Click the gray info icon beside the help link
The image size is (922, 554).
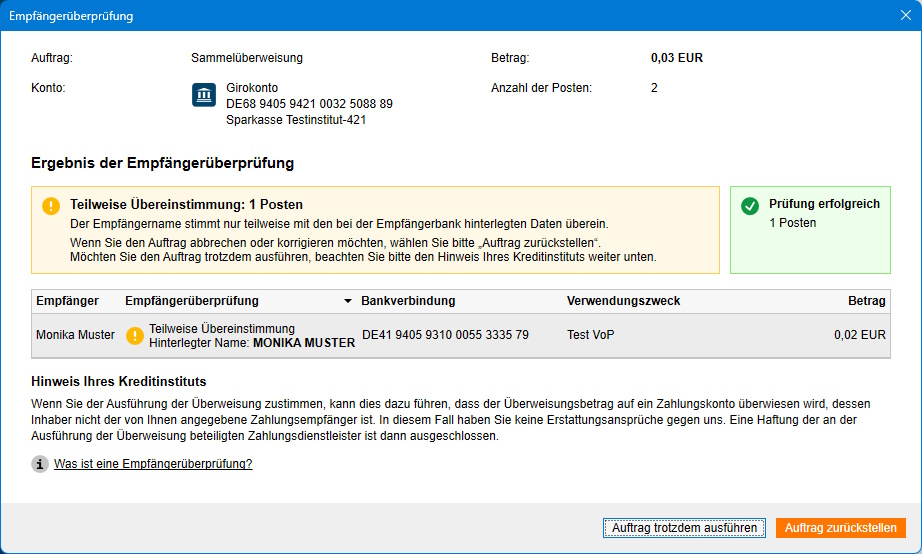pyautogui.click(x=40, y=464)
